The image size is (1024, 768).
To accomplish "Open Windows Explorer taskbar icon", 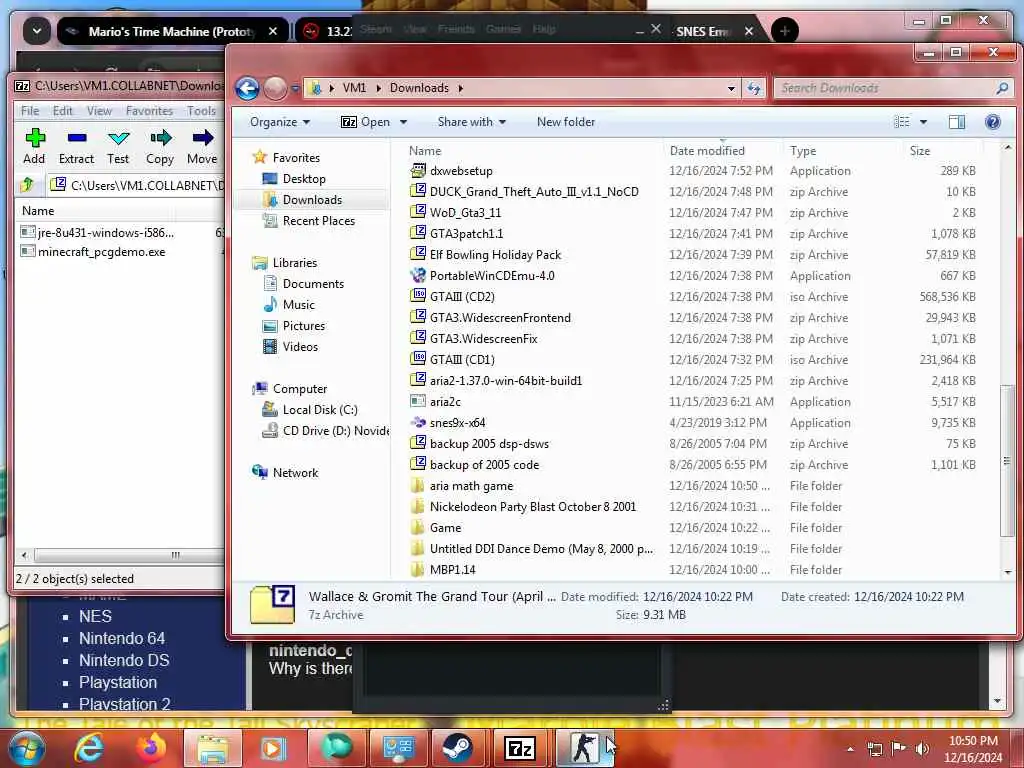I will tap(213, 748).
